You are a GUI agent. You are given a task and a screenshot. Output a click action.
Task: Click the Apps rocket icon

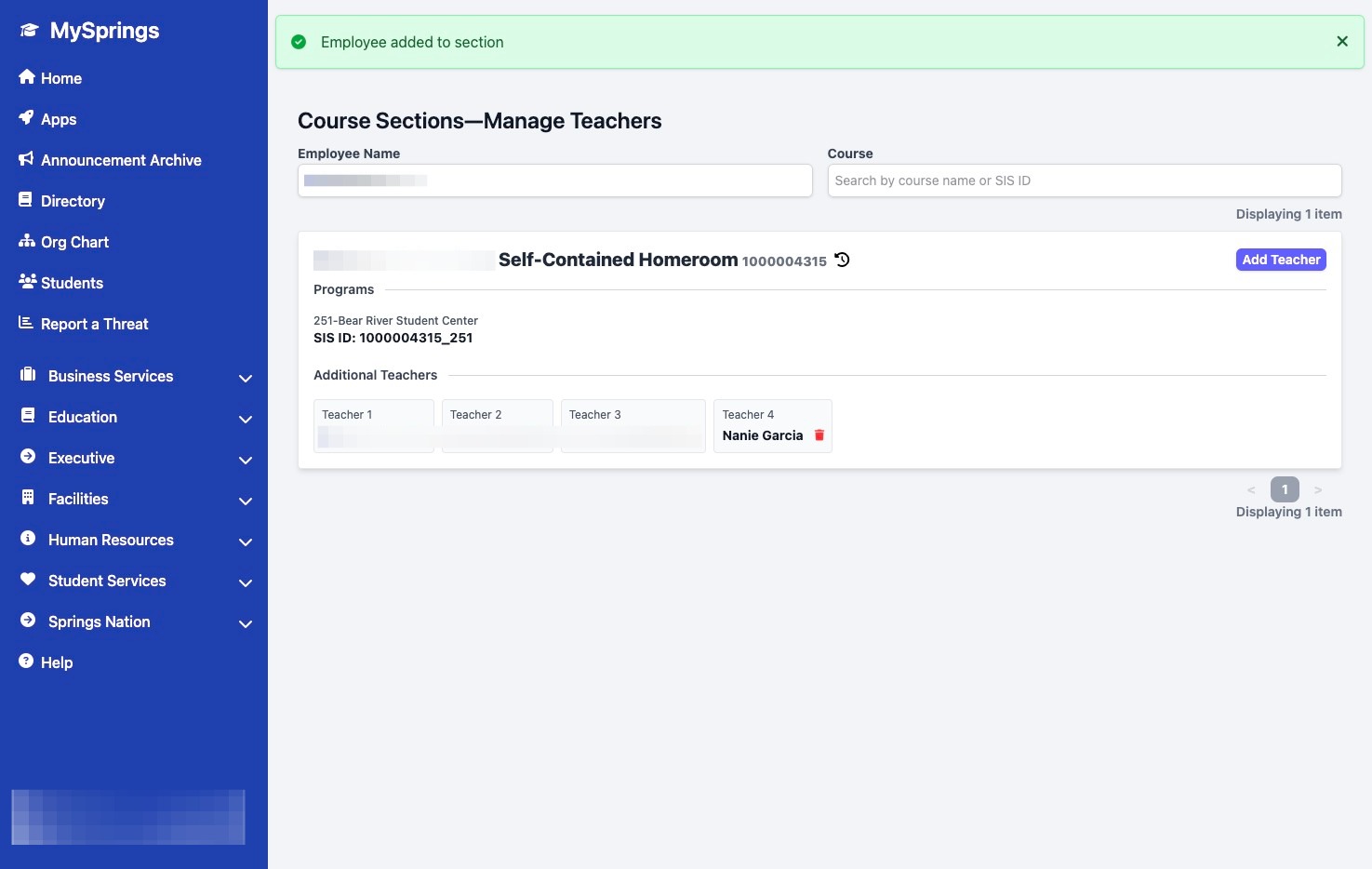[27, 118]
